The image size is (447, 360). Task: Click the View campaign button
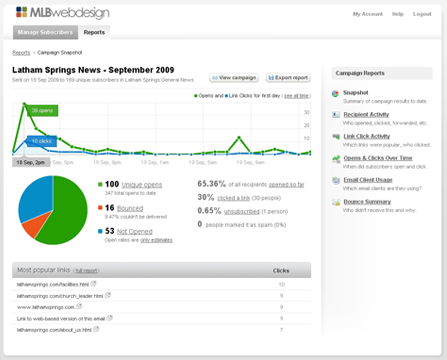coord(234,78)
